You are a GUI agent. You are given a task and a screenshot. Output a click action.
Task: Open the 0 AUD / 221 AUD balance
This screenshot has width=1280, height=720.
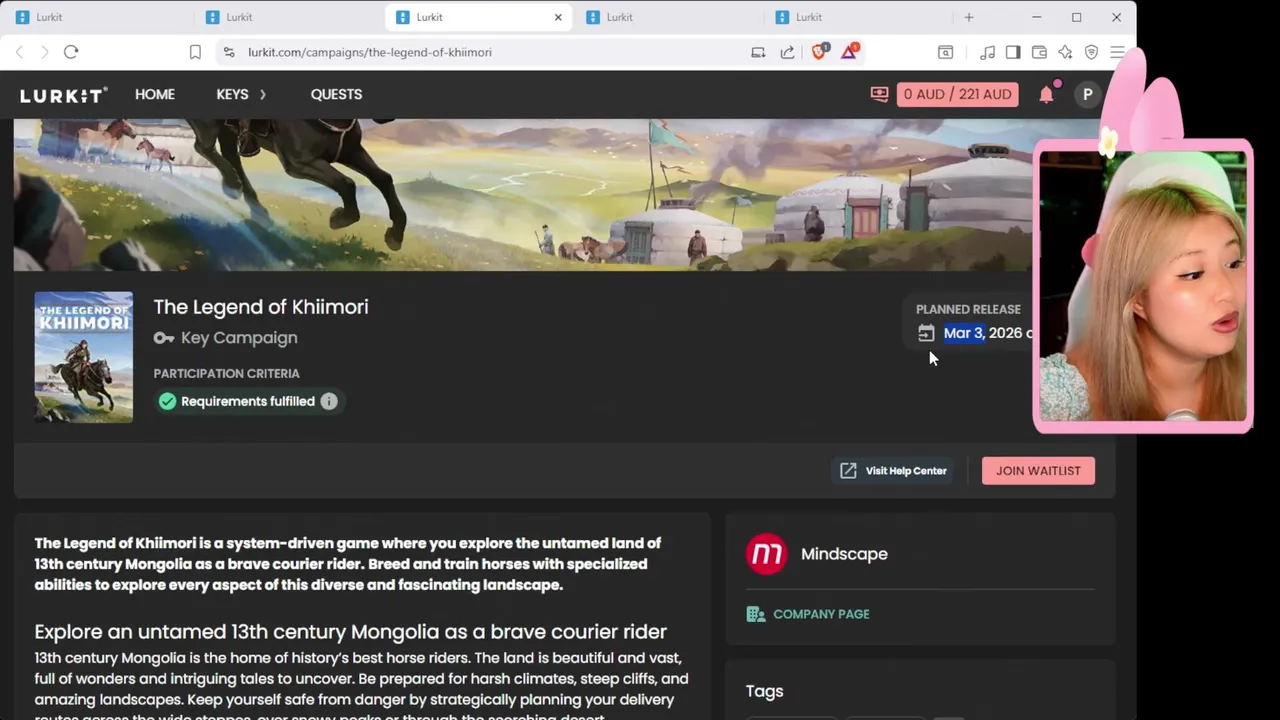point(957,94)
